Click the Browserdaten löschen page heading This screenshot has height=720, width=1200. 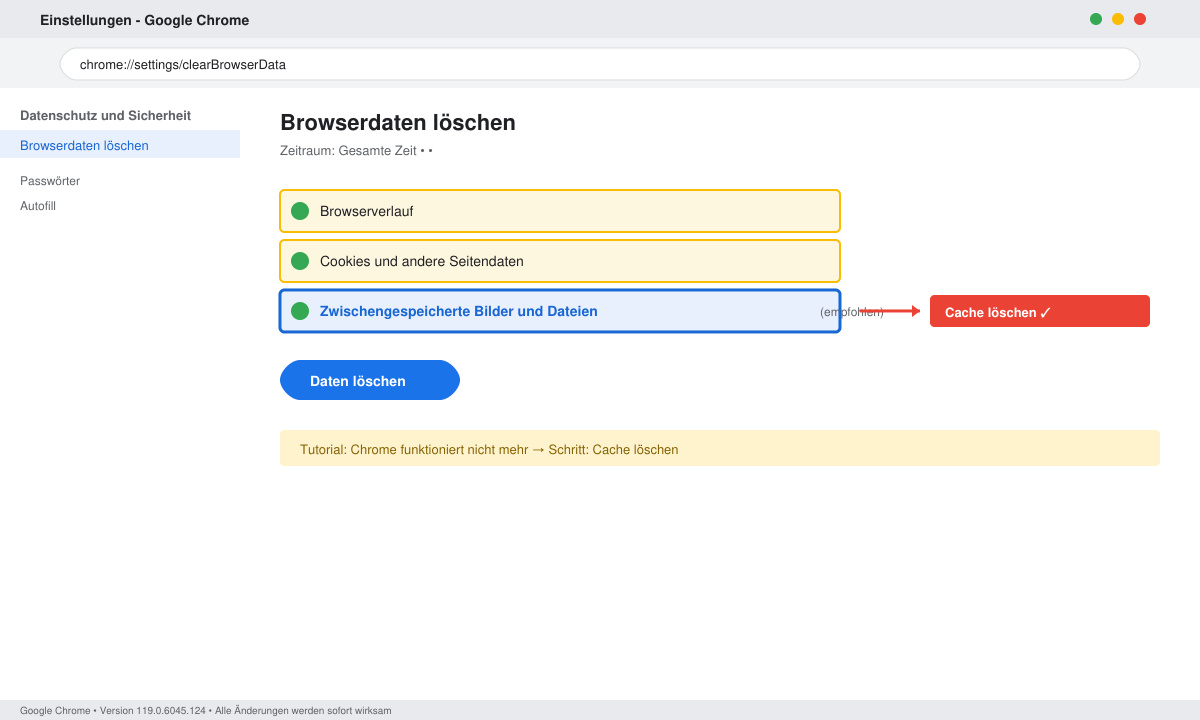click(x=398, y=123)
